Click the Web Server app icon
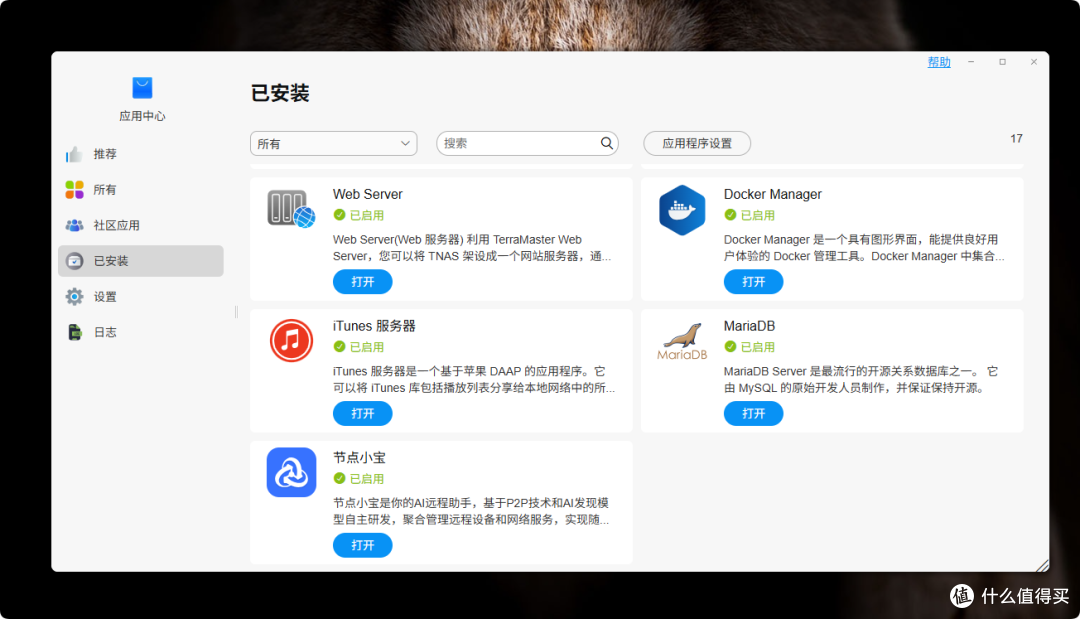Viewport: 1080px width, 619px height. coord(291,209)
